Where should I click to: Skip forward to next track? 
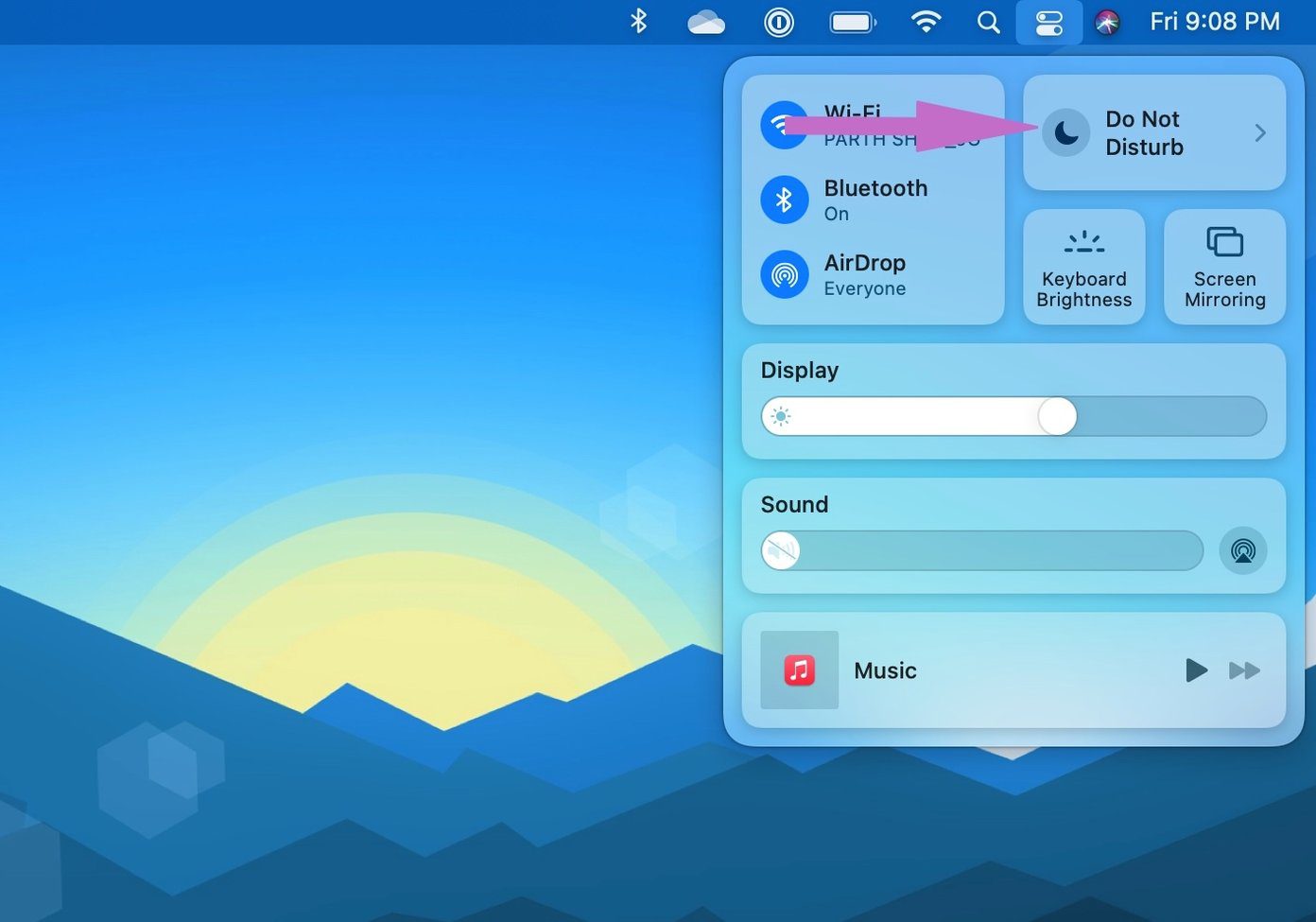point(1244,670)
